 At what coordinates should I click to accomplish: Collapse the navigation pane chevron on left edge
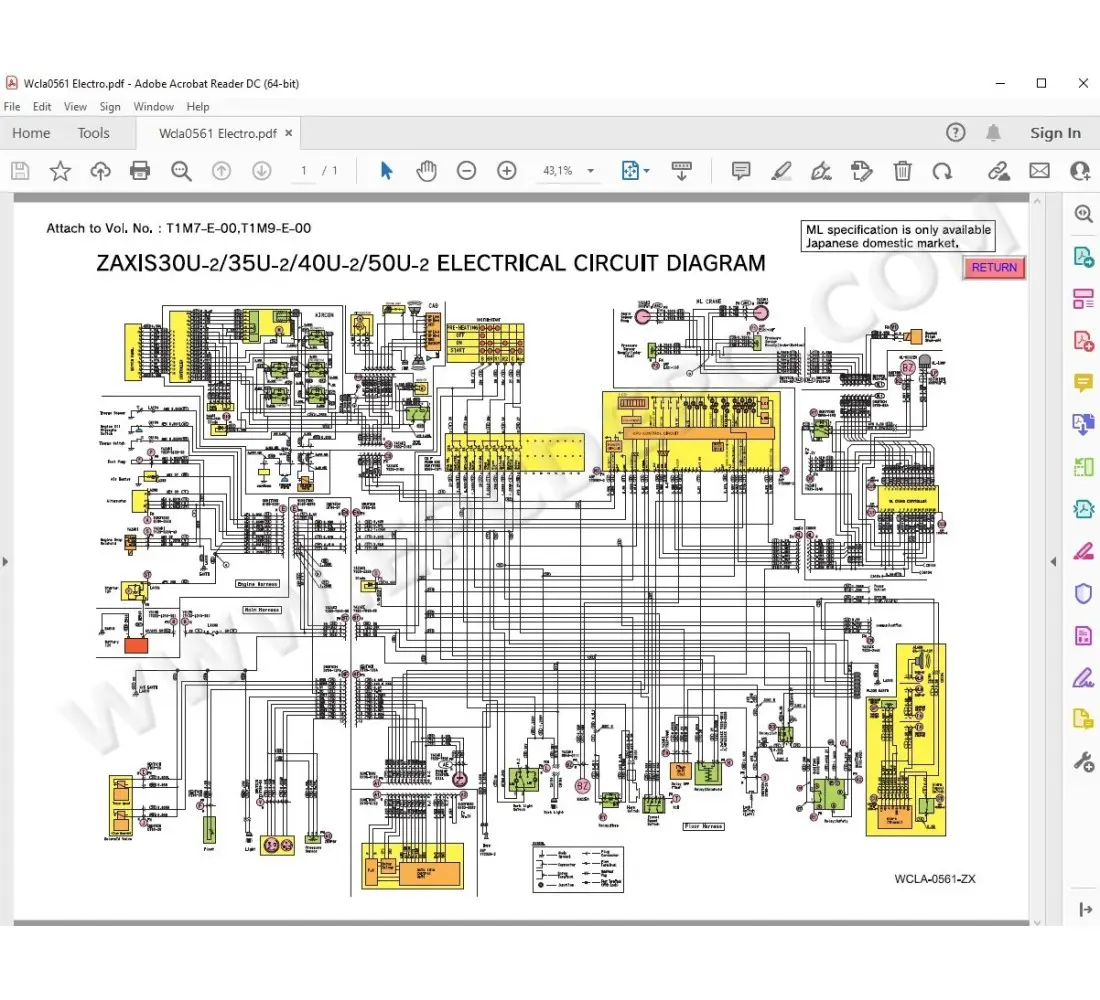click(6, 562)
